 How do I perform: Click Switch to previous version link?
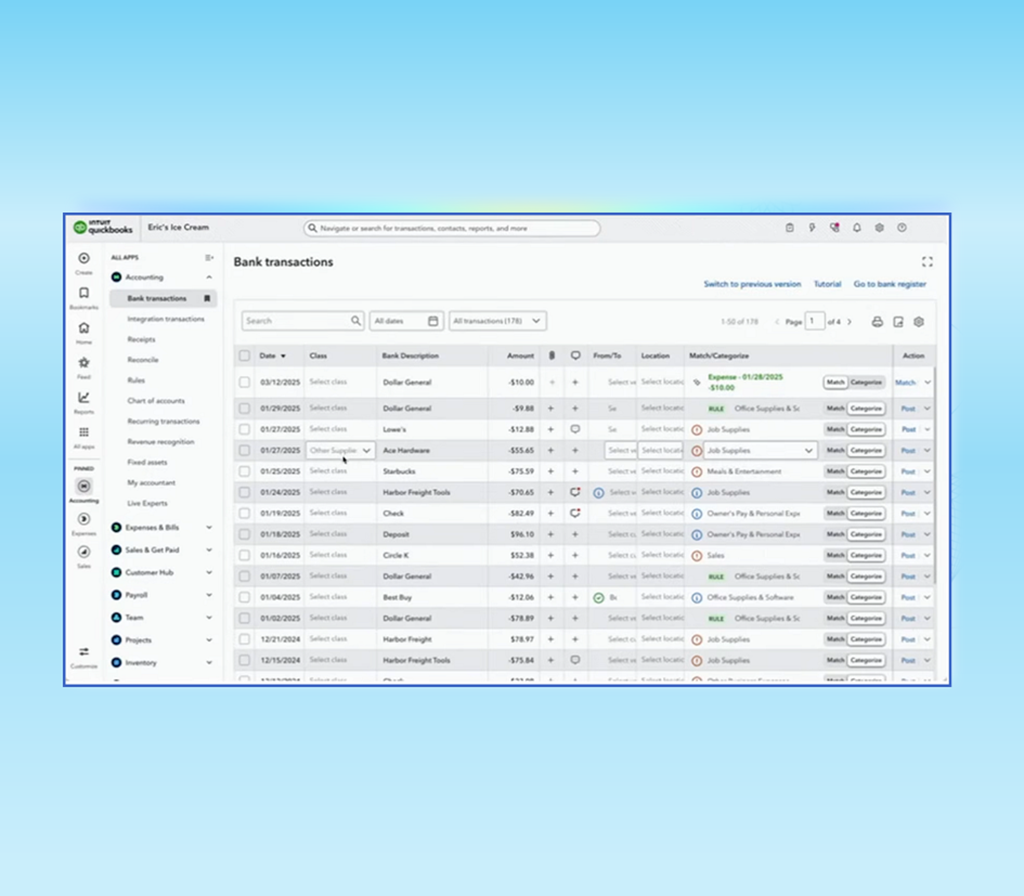coord(752,284)
